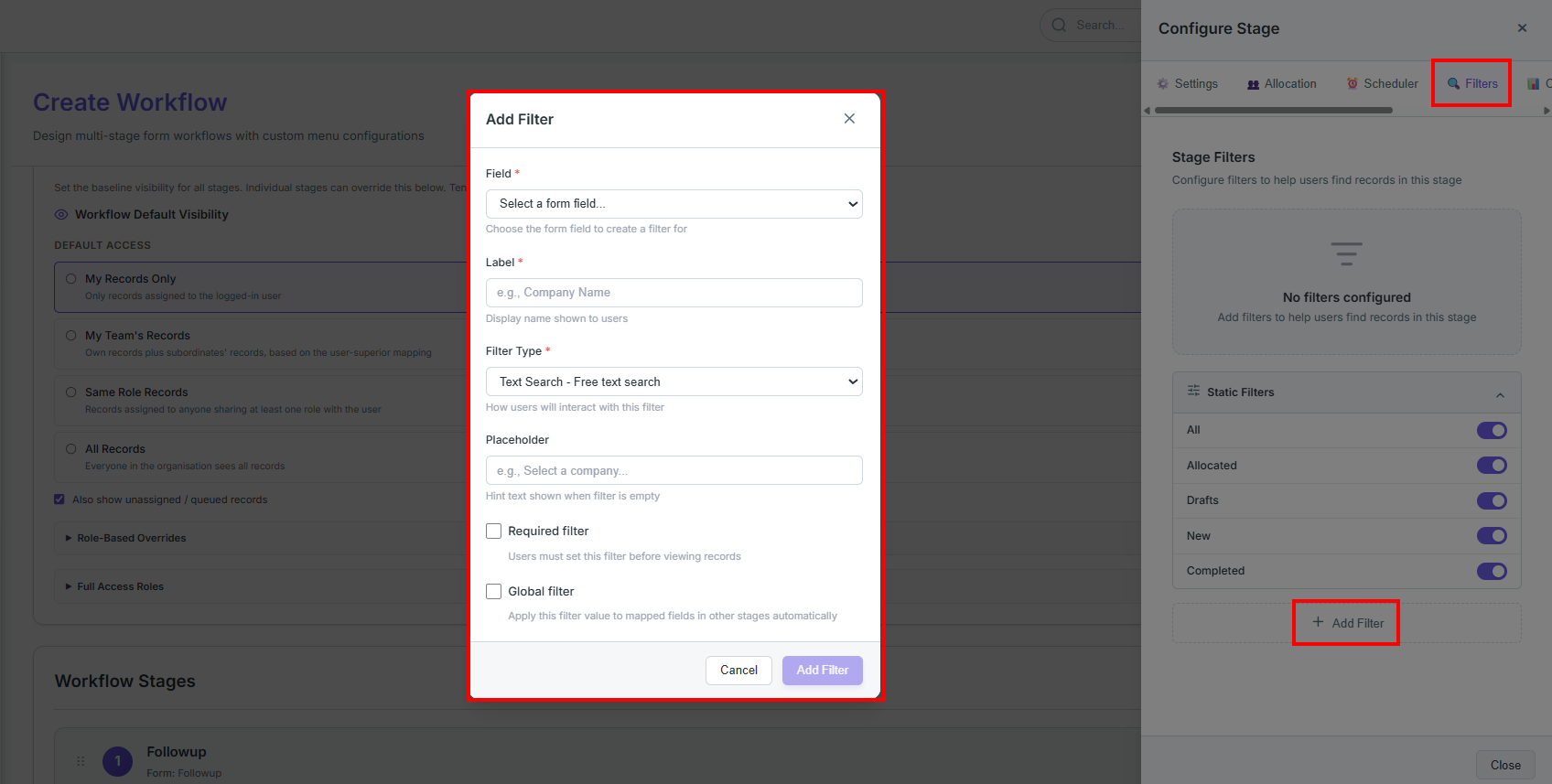This screenshot has width=1552, height=784.
Task: Select My Records Only radio option
Action: [x=71, y=279]
